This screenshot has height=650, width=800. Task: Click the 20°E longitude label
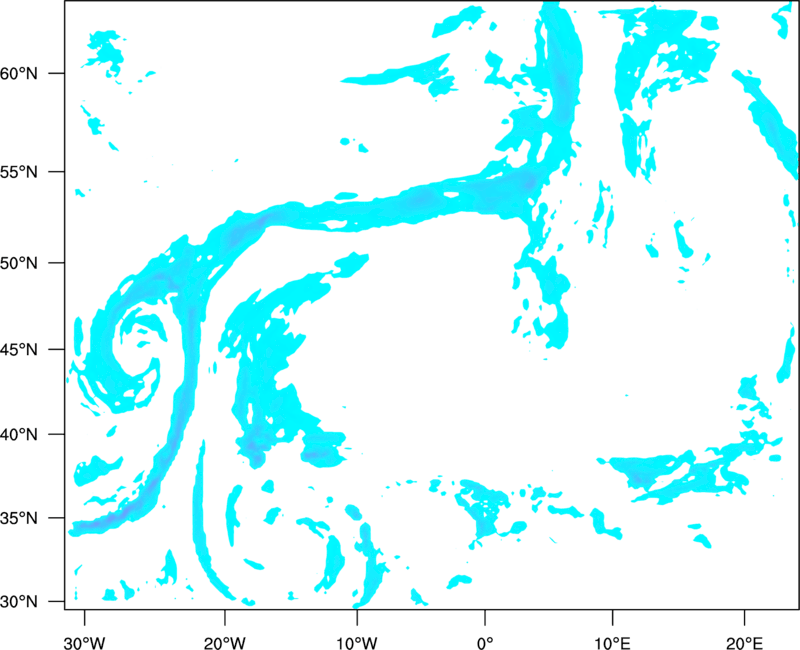point(744,643)
